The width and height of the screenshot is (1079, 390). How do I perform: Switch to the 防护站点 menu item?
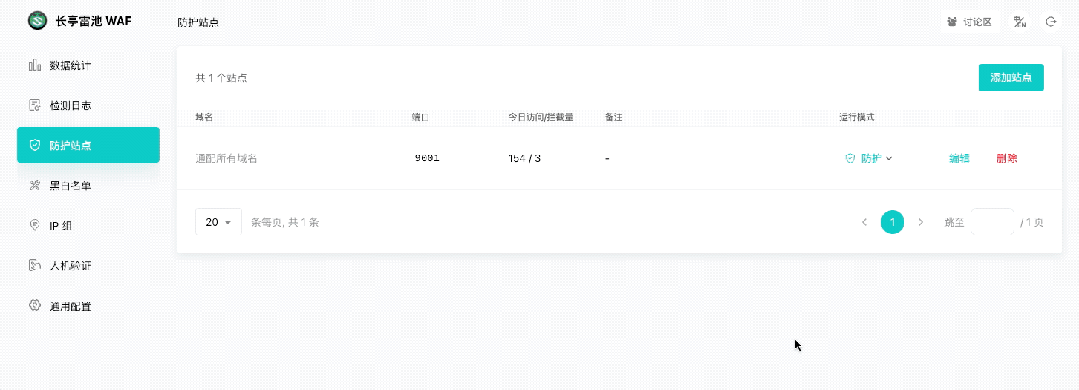(x=88, y=145)
